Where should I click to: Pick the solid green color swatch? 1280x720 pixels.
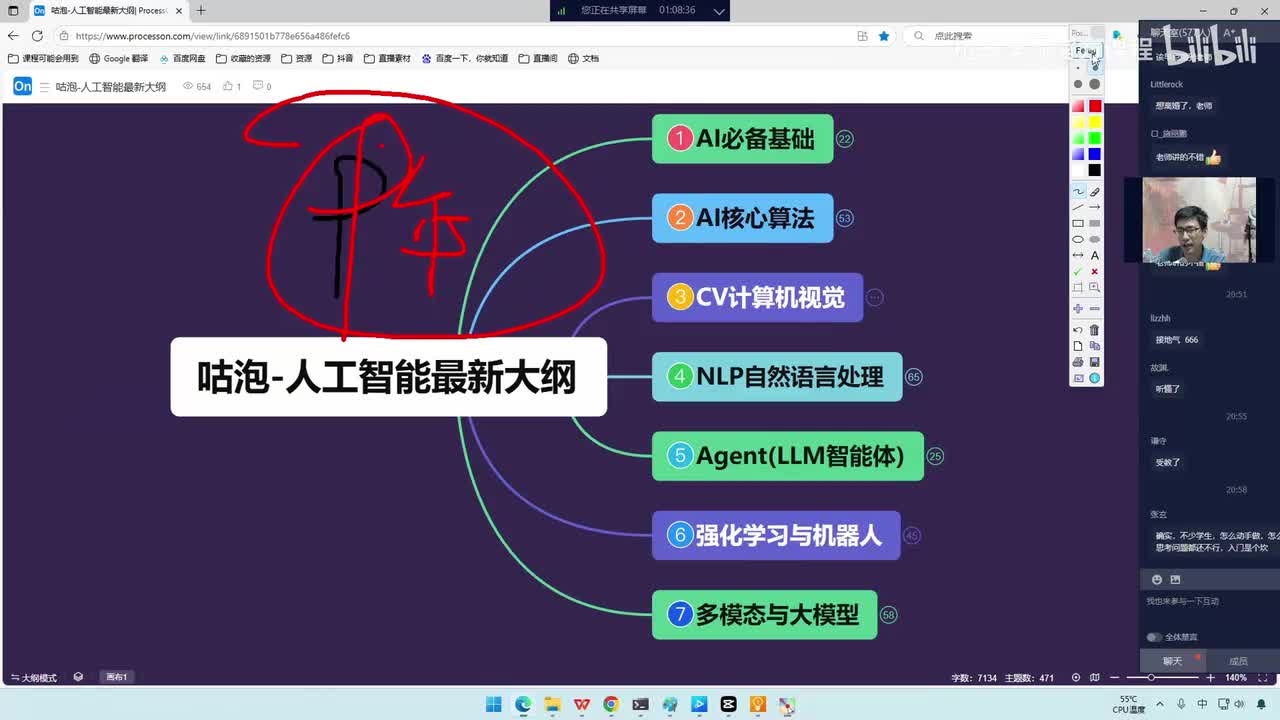point(1095,138)
